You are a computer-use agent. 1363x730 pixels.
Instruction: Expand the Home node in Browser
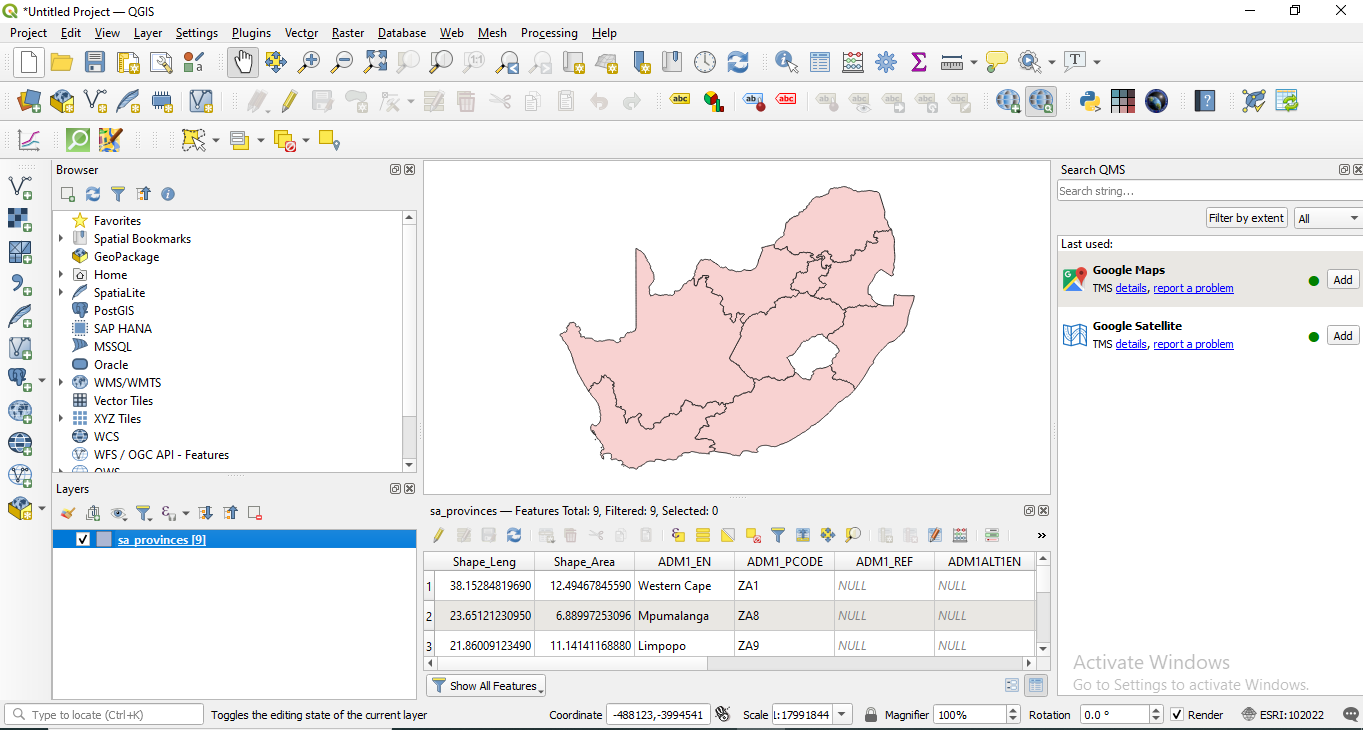click(61, 275)
